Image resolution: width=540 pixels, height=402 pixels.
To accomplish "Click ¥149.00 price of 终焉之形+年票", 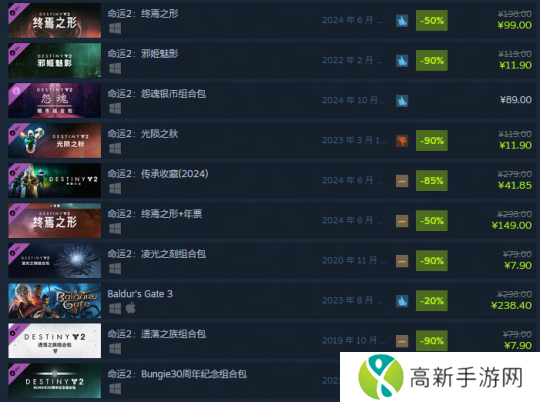I will (x=511, y=226).
